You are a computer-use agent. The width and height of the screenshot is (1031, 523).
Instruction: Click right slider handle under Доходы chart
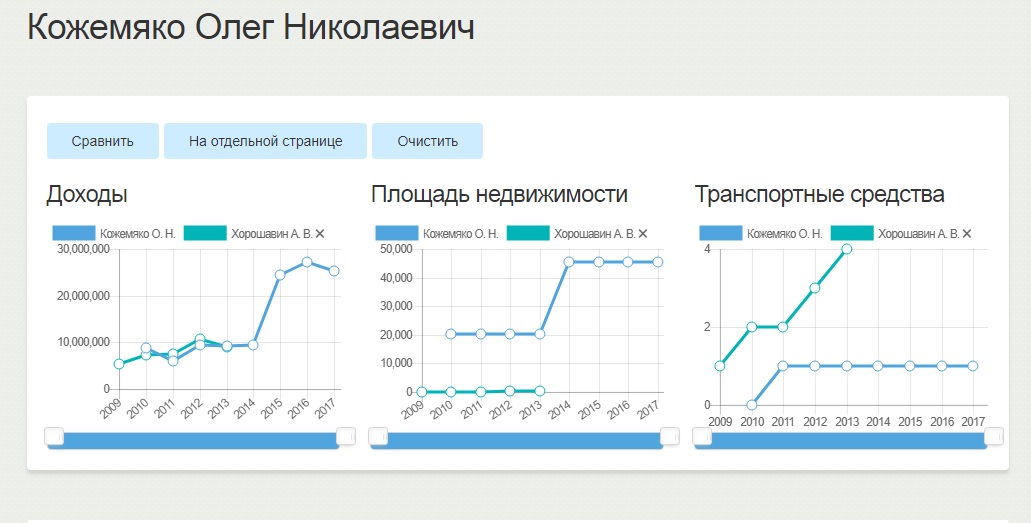point(345,436)
